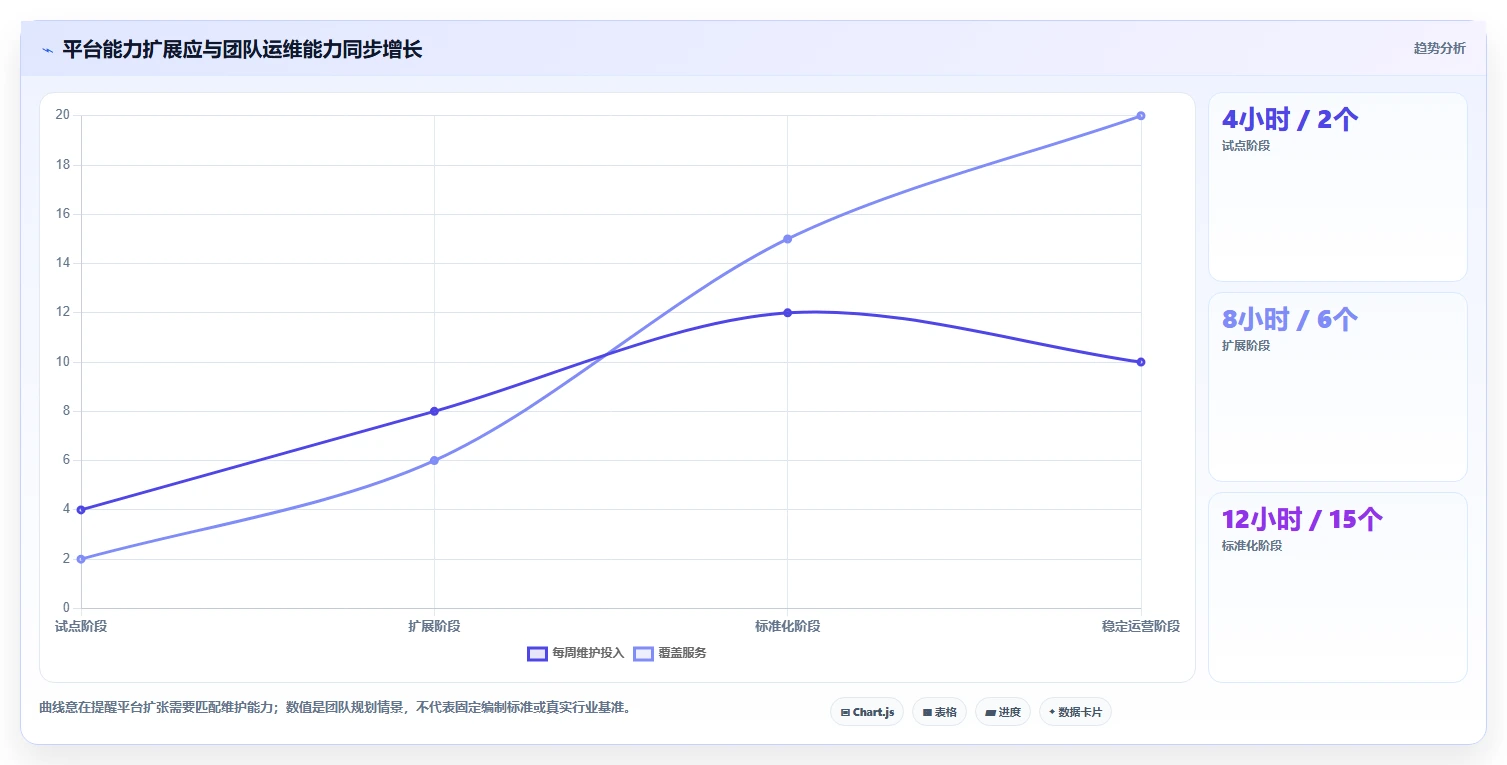Click the 稳定运营阶段 x-axis label
Image resolution: width=1507 pixels, height=765 pixels.
coord(1141,626)
